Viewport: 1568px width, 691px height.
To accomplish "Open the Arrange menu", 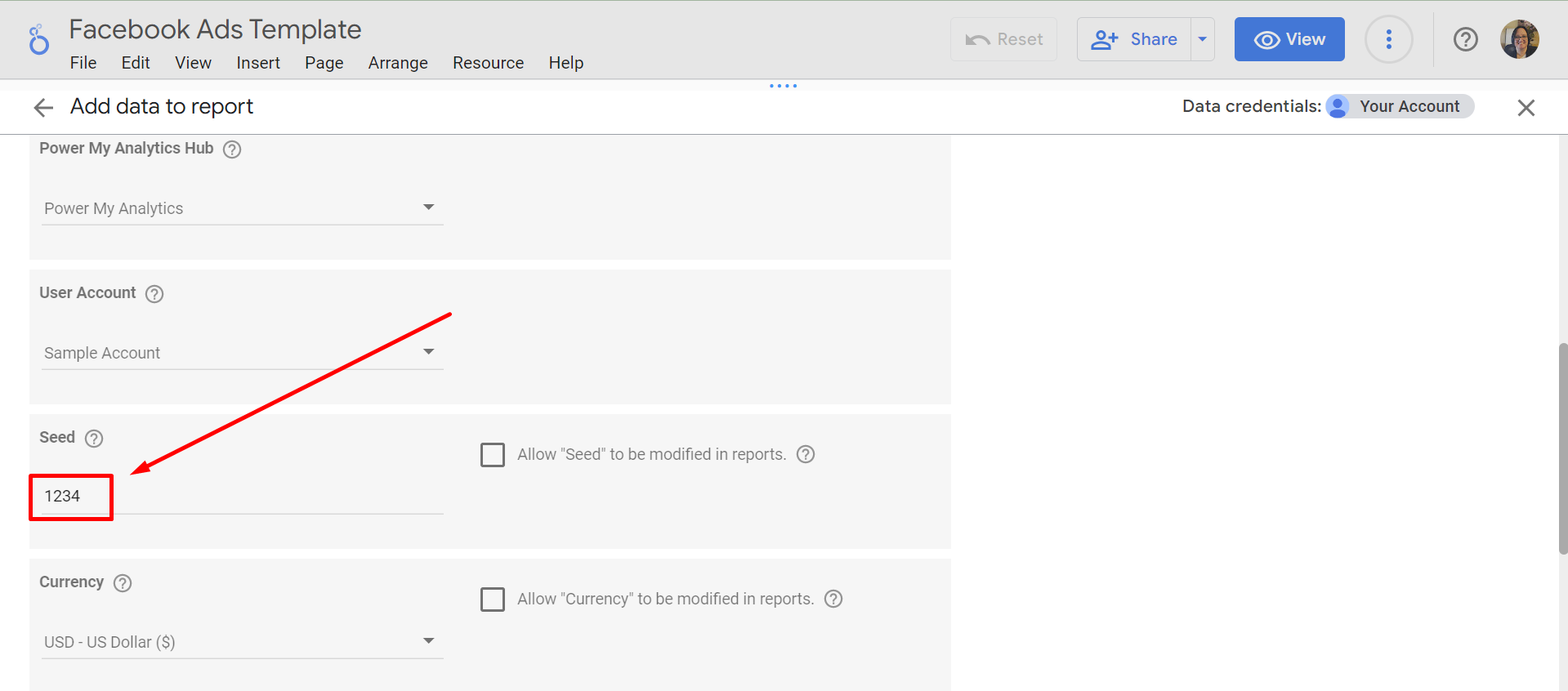I will click(397, 63).
